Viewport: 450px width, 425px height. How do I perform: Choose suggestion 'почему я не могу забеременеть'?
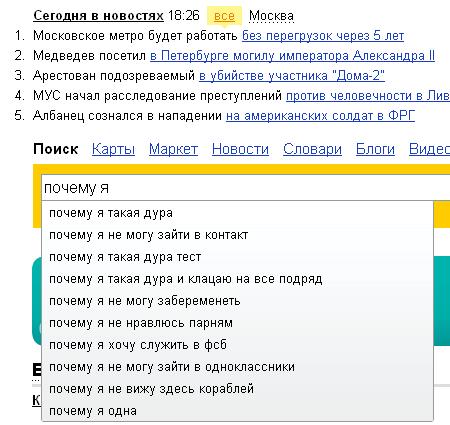(237, 301)
